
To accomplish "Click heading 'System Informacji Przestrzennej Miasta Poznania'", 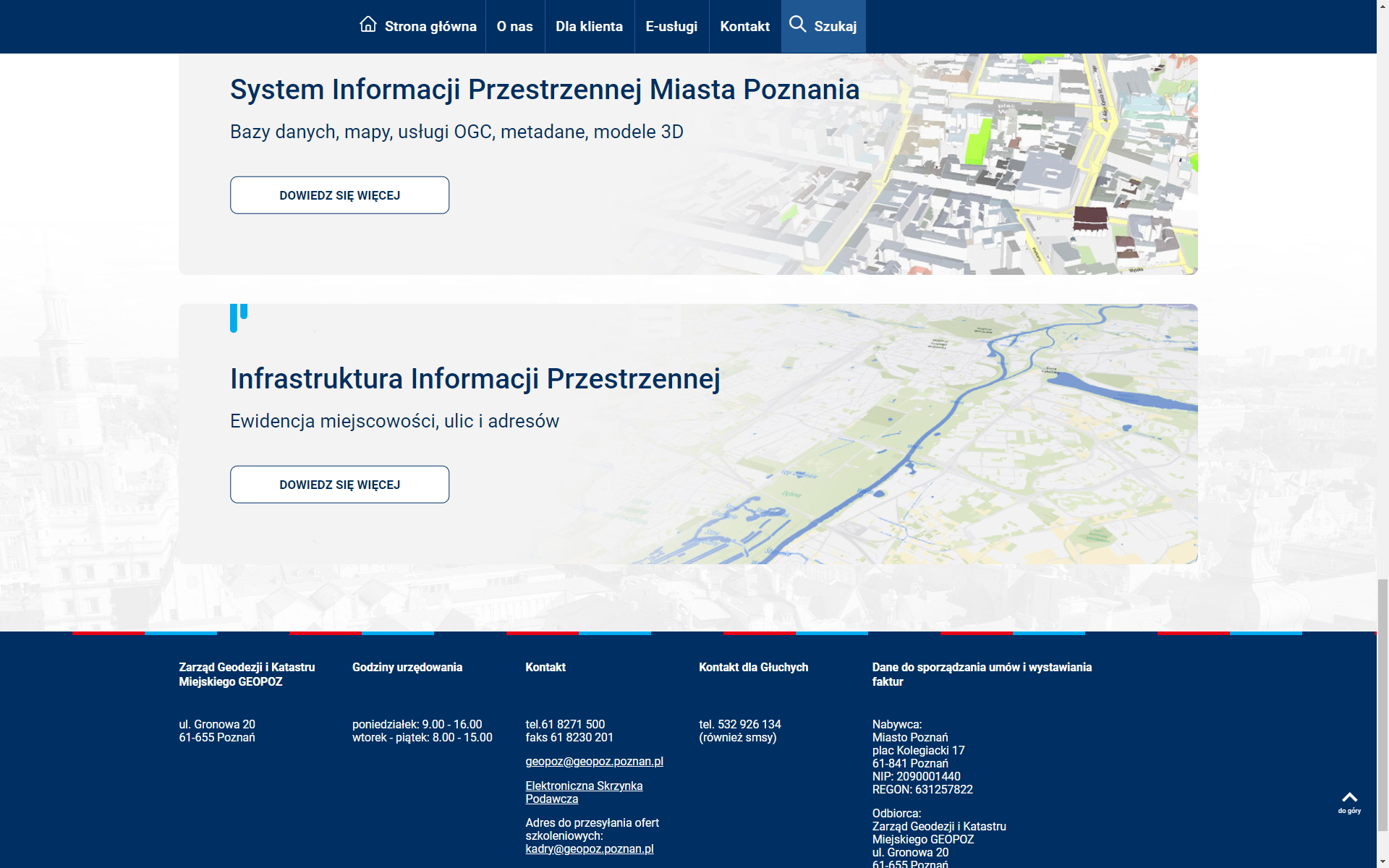I will coord(544,90).
